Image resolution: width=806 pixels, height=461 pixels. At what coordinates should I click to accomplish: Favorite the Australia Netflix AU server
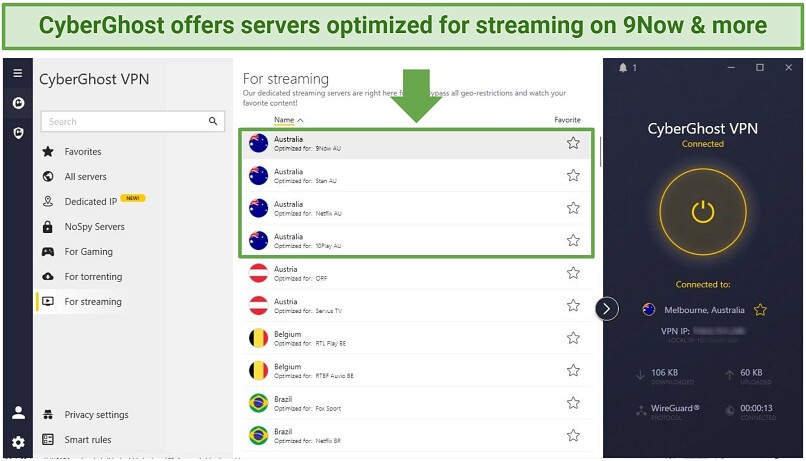coord(573,208)
